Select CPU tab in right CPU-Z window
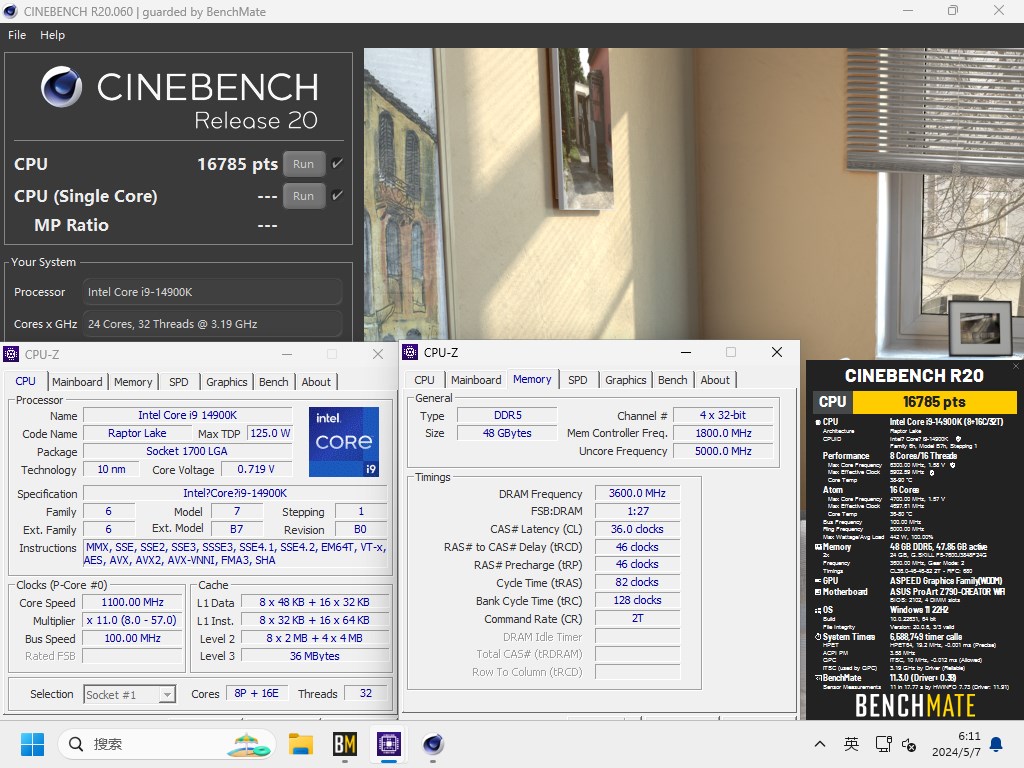The image size is (1024, 768). tap(424, 380)
